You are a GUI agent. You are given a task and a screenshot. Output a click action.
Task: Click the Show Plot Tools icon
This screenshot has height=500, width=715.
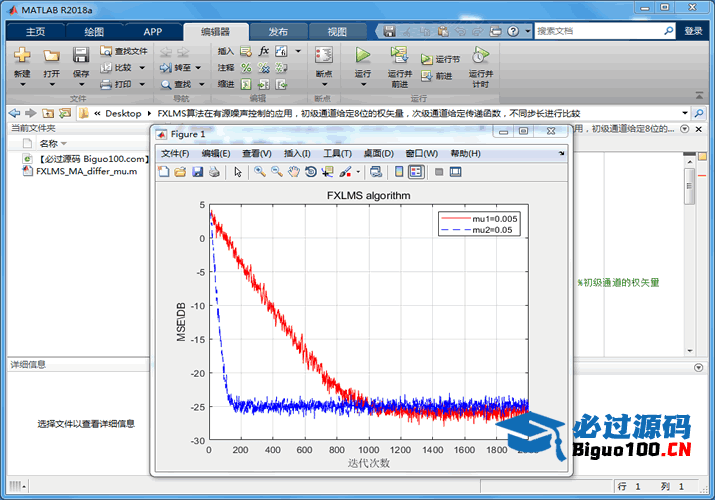point(456,172)
